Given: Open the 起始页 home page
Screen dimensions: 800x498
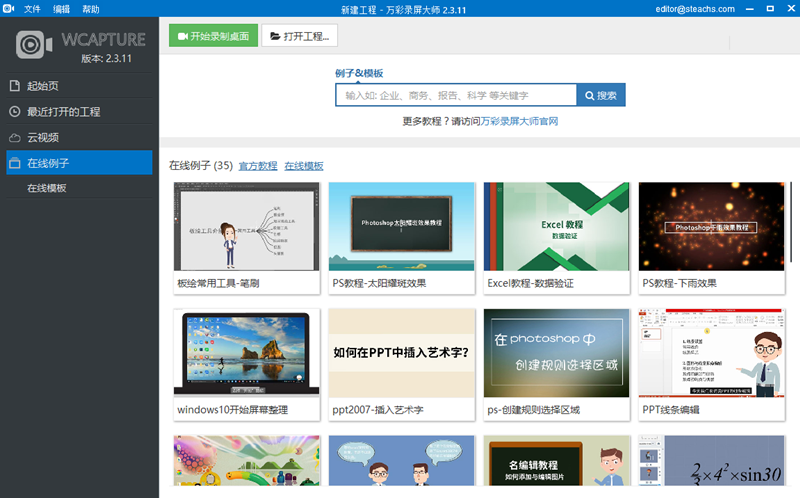Looking at the screenshot, I should click(x=43, y=86).
